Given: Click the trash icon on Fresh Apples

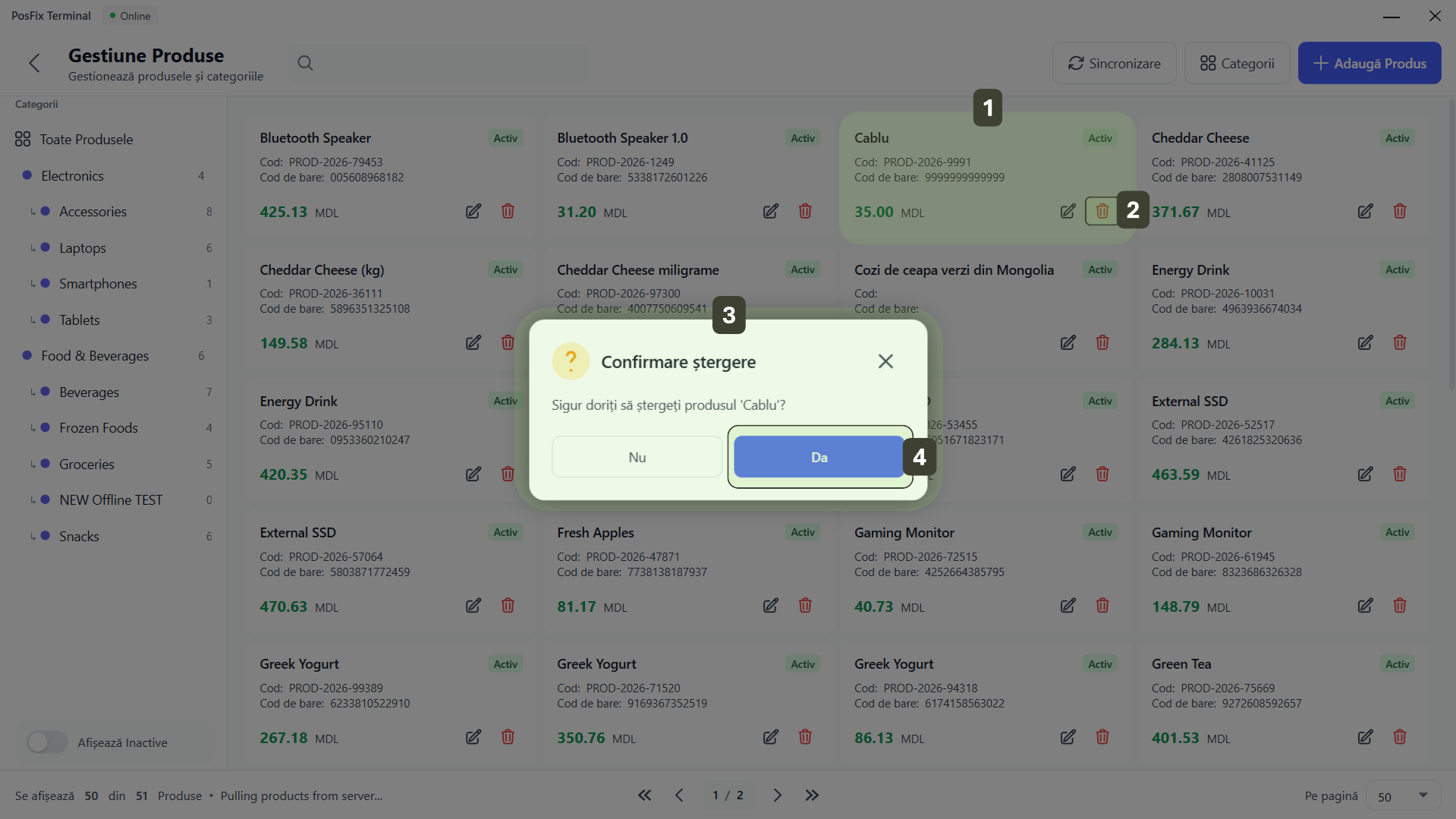Looking at the screenshot, I should tap(804, 606).
